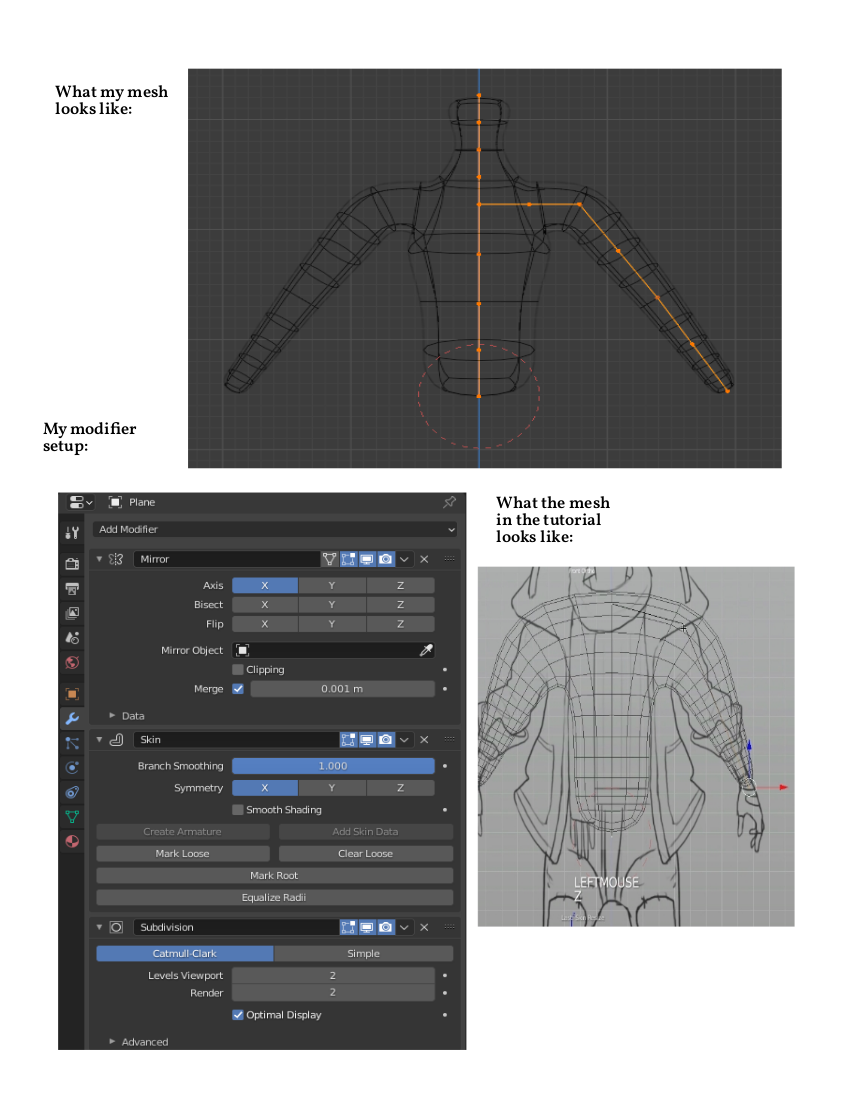Toggle the Mirror modifier's render camera visibility
850x1100 pixels.
[x=386, y=559]
